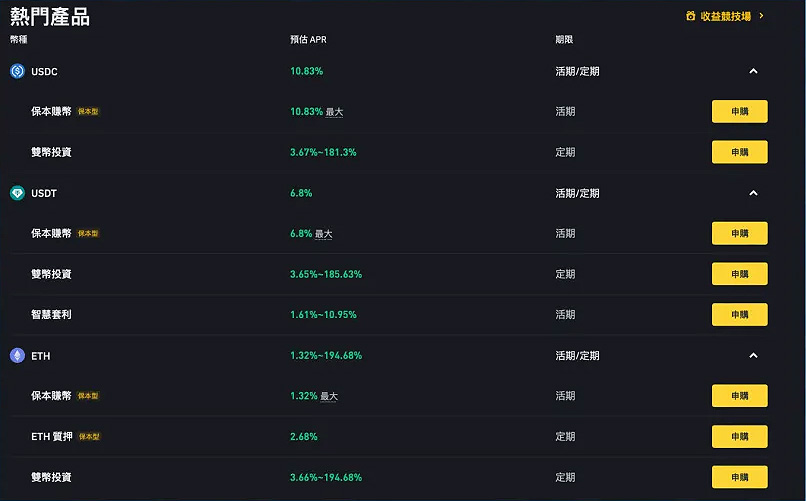
Task: Click 申購 for USDT 雙幣投資
Action: [739, 274]
